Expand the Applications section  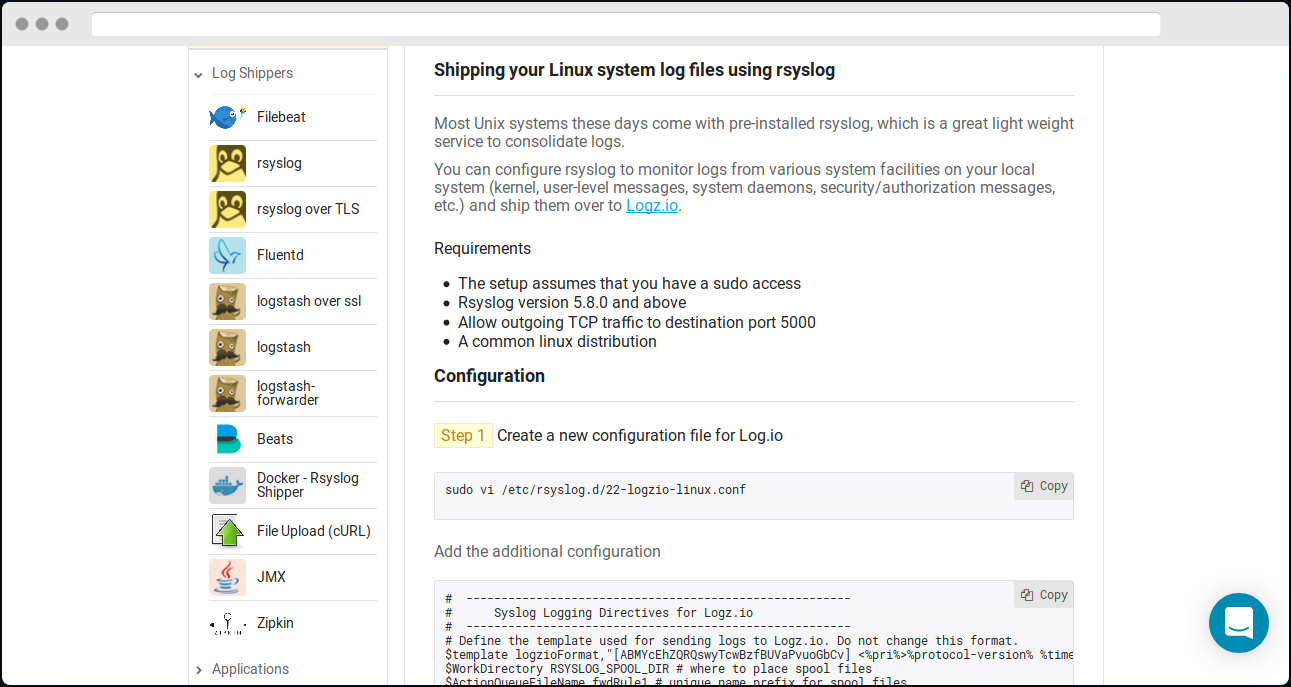coord(241,669)
